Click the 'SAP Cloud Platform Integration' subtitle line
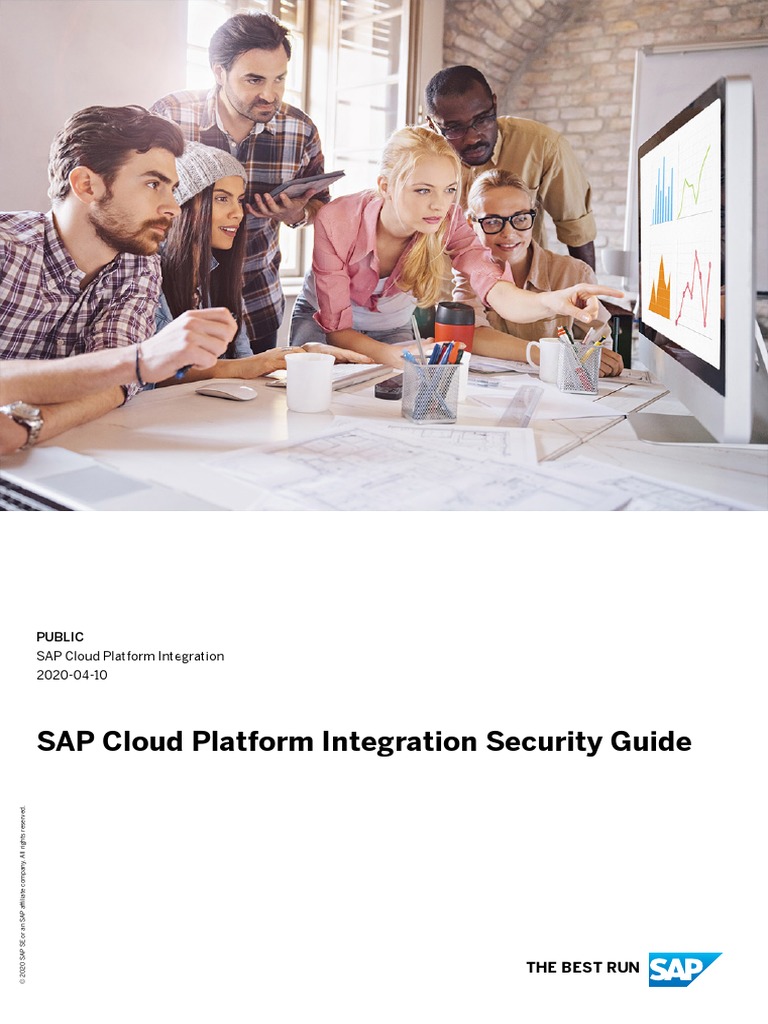Viewport: 768px width, 1024px height. tap(130, 656)
